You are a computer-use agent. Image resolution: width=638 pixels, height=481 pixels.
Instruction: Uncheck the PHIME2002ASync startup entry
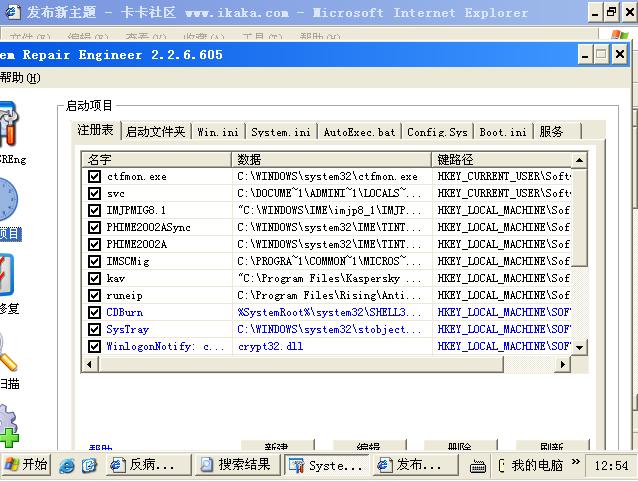[94, 227]
